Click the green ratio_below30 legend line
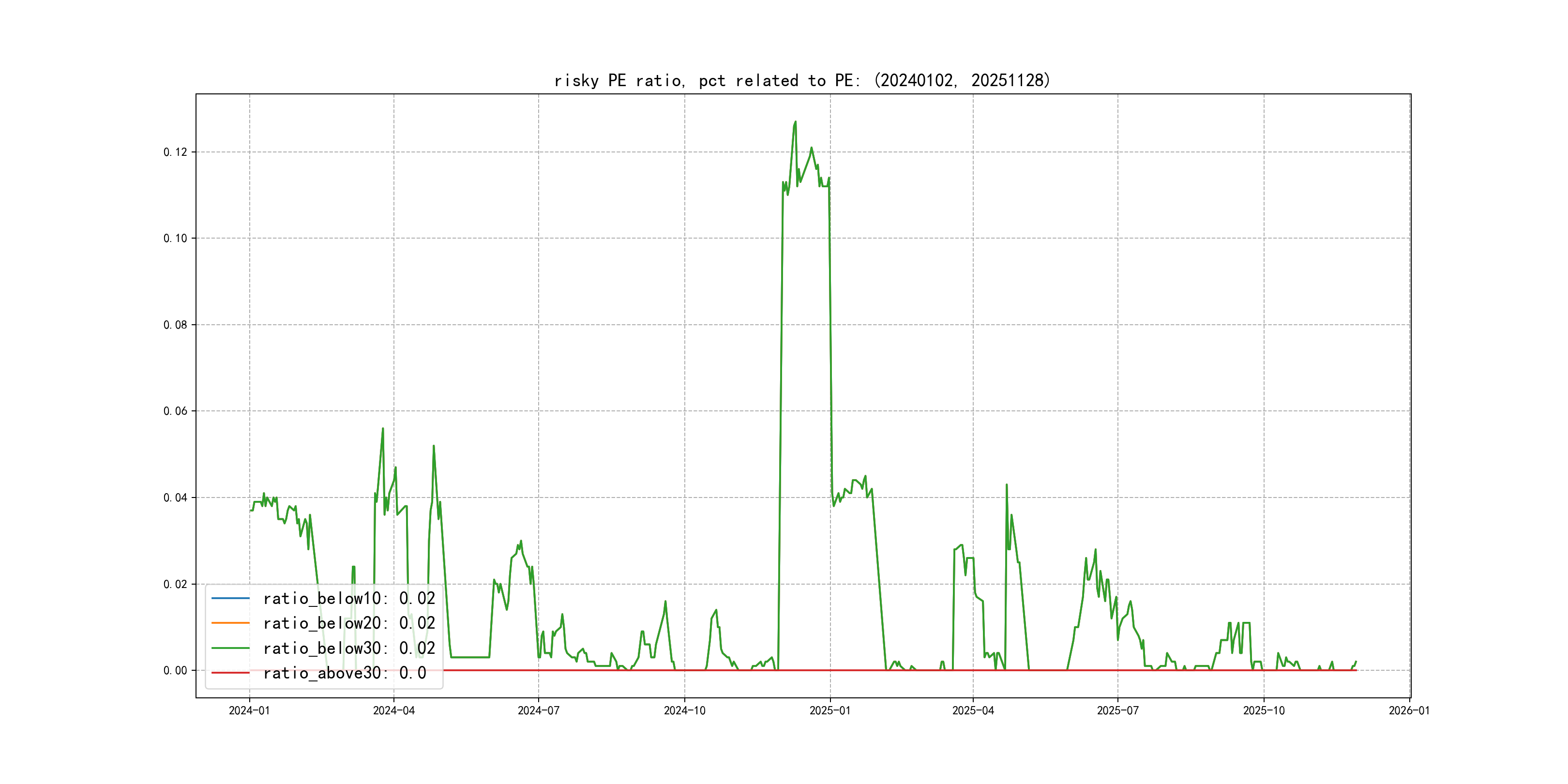Image resolution: width=1568 pixels, height=784 pixels. [230, 648]
